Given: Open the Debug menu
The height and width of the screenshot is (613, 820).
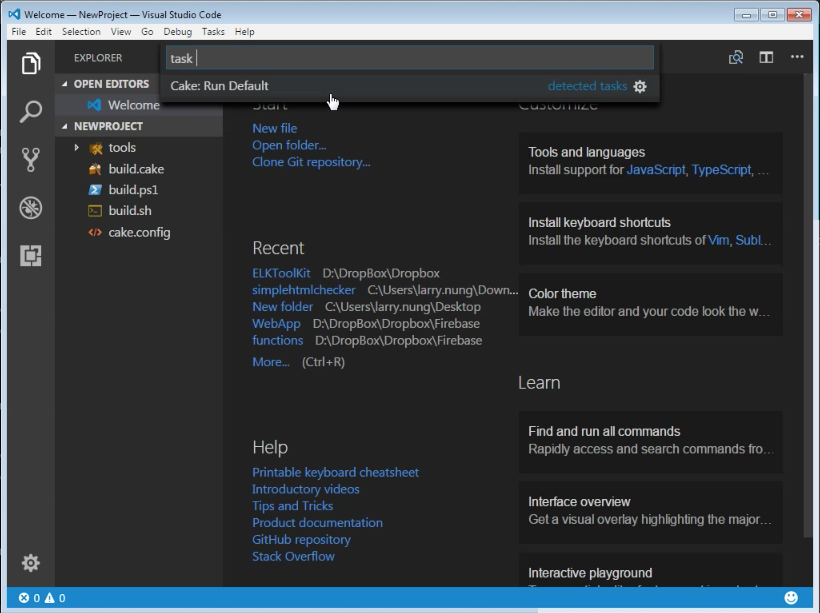Looking at the screenshot, I should click(x=178, y=32).
